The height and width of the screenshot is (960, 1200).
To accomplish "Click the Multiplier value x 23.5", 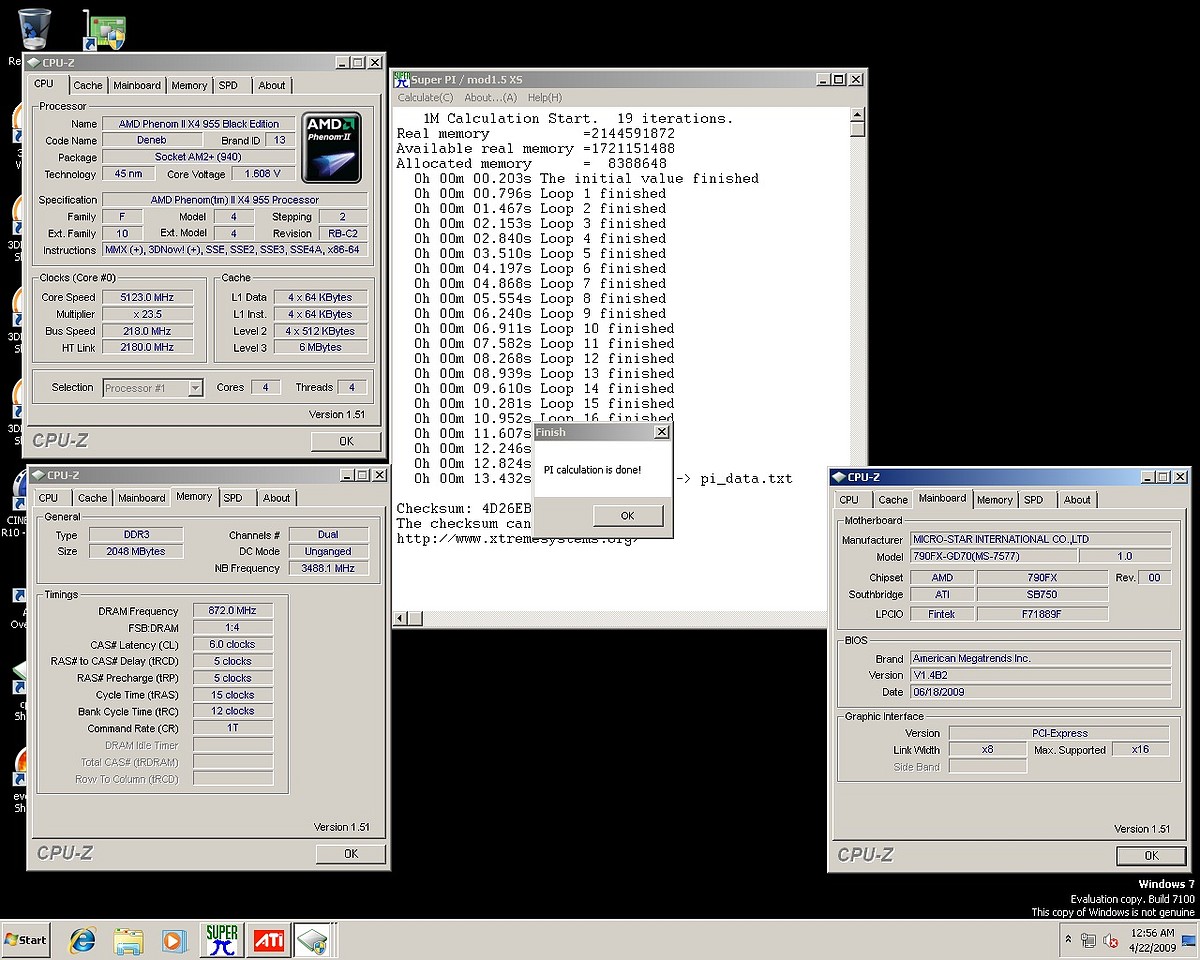I will (x=150, y=314).
